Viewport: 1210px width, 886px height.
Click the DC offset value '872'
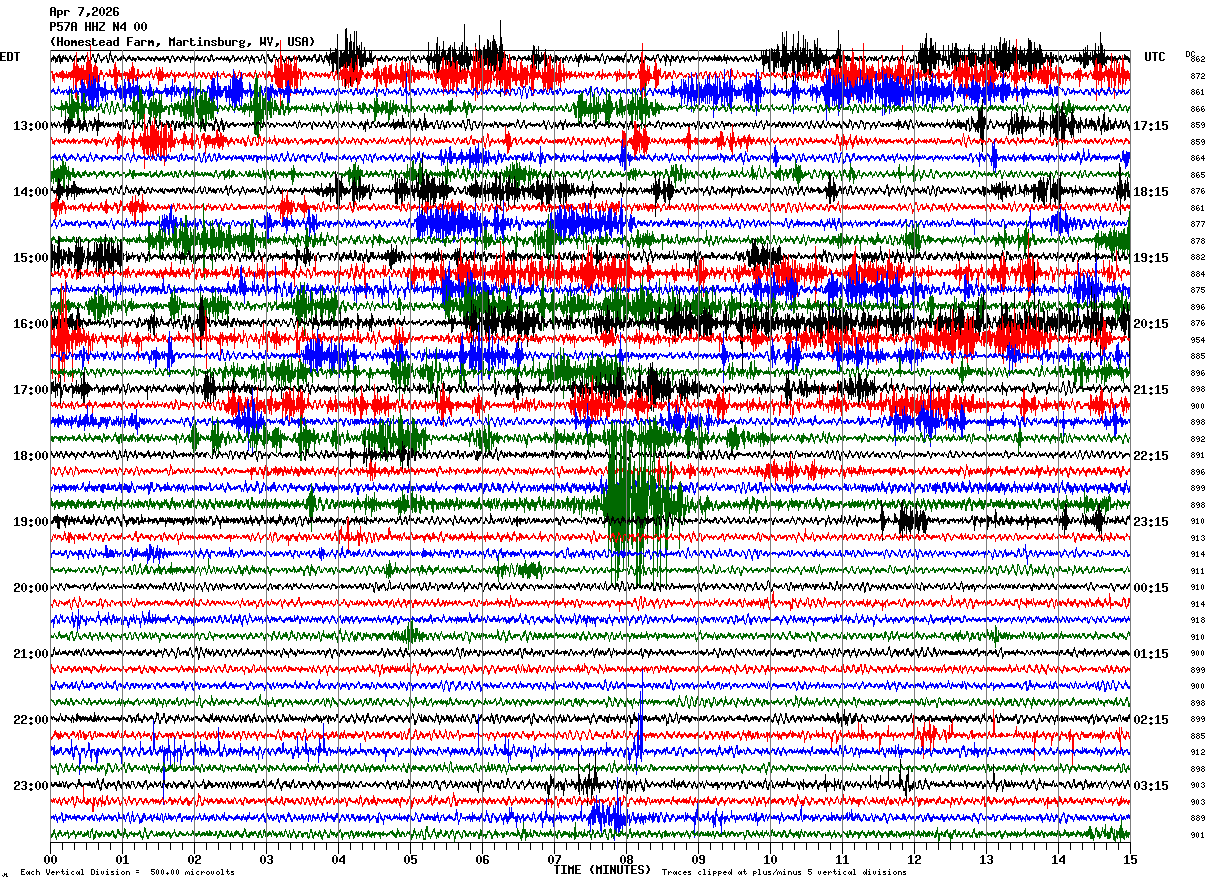(1197, 76)
